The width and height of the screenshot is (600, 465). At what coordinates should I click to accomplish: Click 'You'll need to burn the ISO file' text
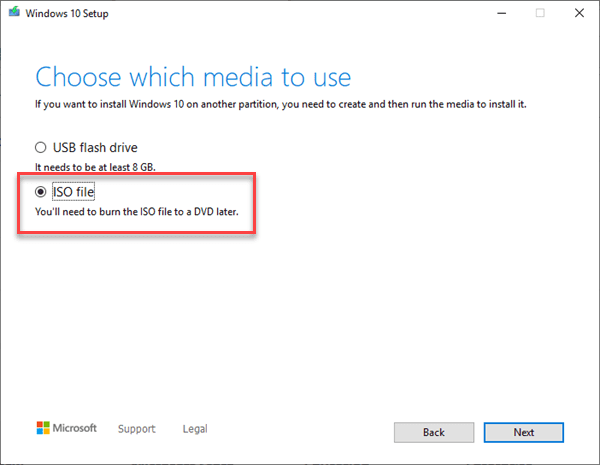pyautogui.click(x=137, y=212)
